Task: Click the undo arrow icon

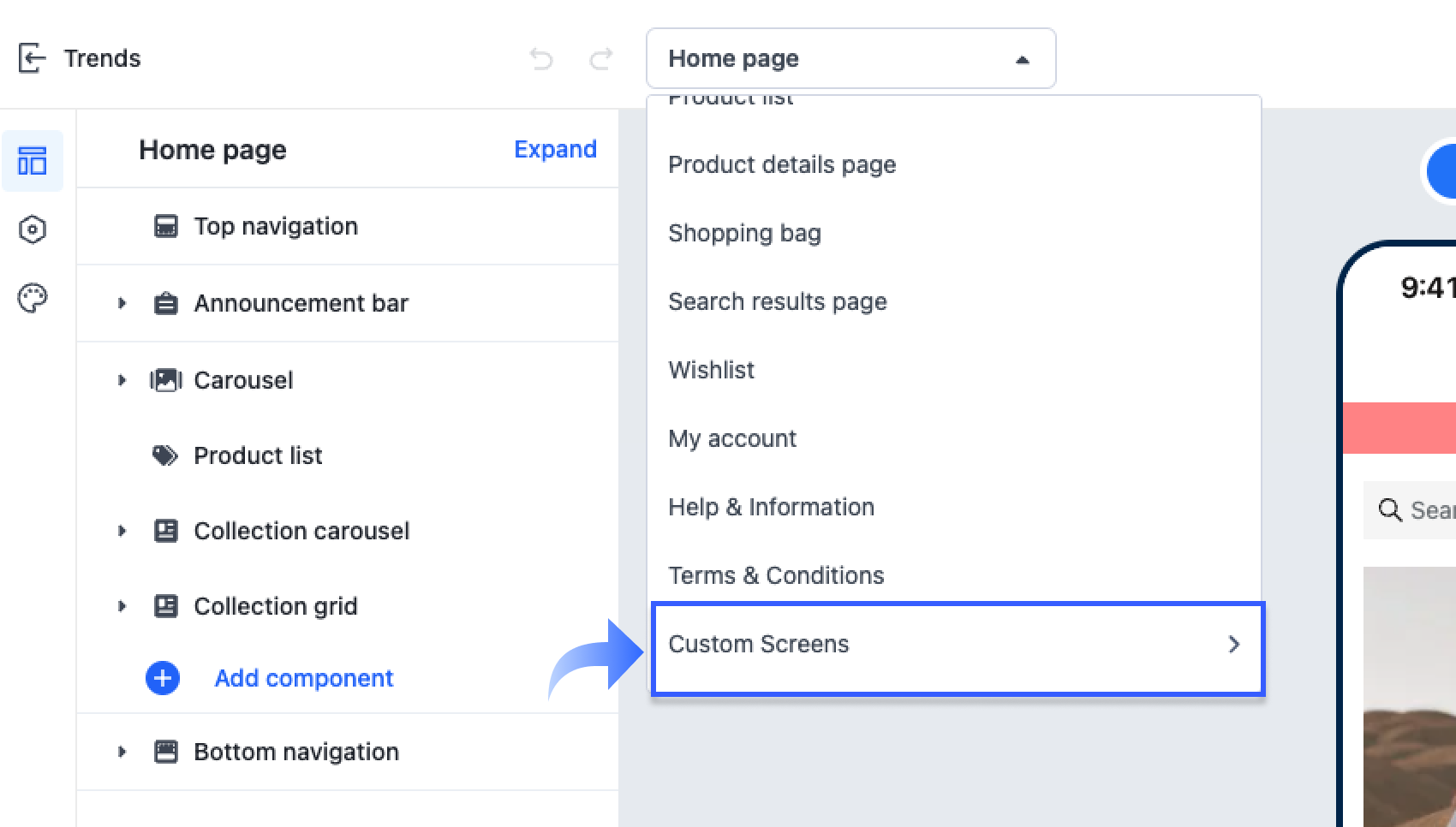Action: point(541,58)
